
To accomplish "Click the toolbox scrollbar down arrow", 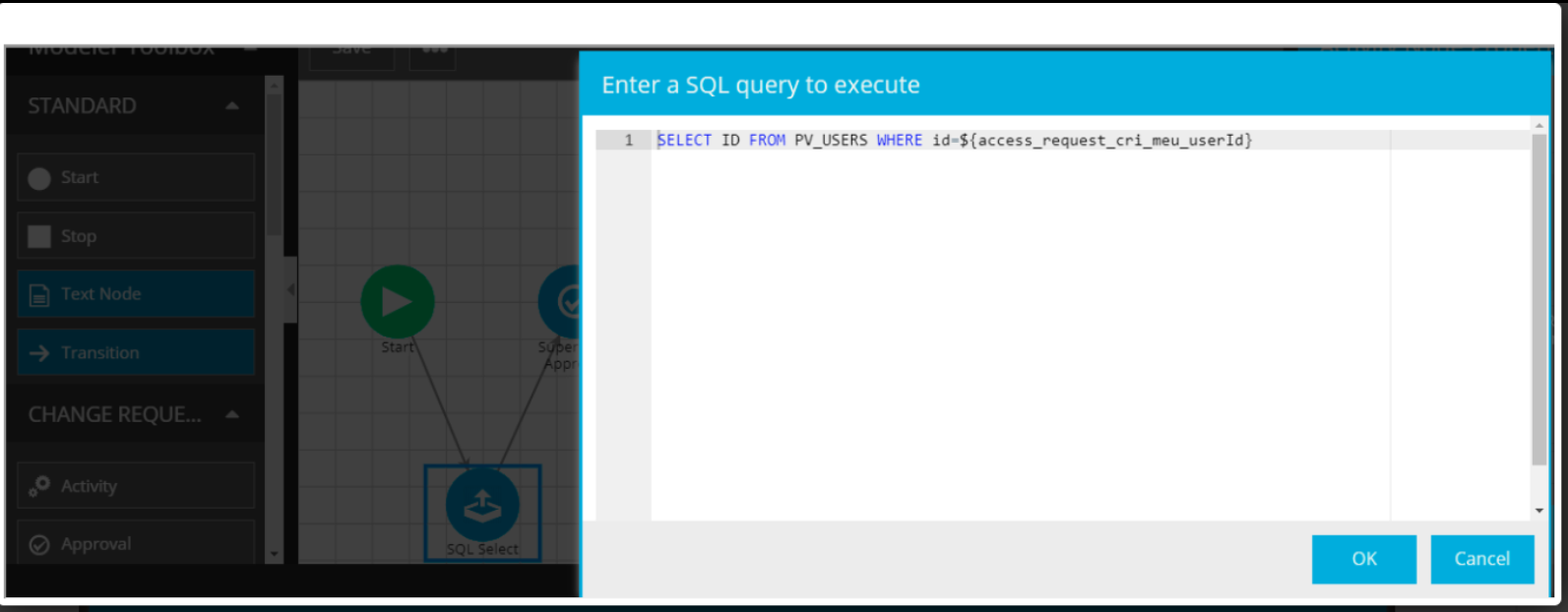I will (x=275, y=555).
